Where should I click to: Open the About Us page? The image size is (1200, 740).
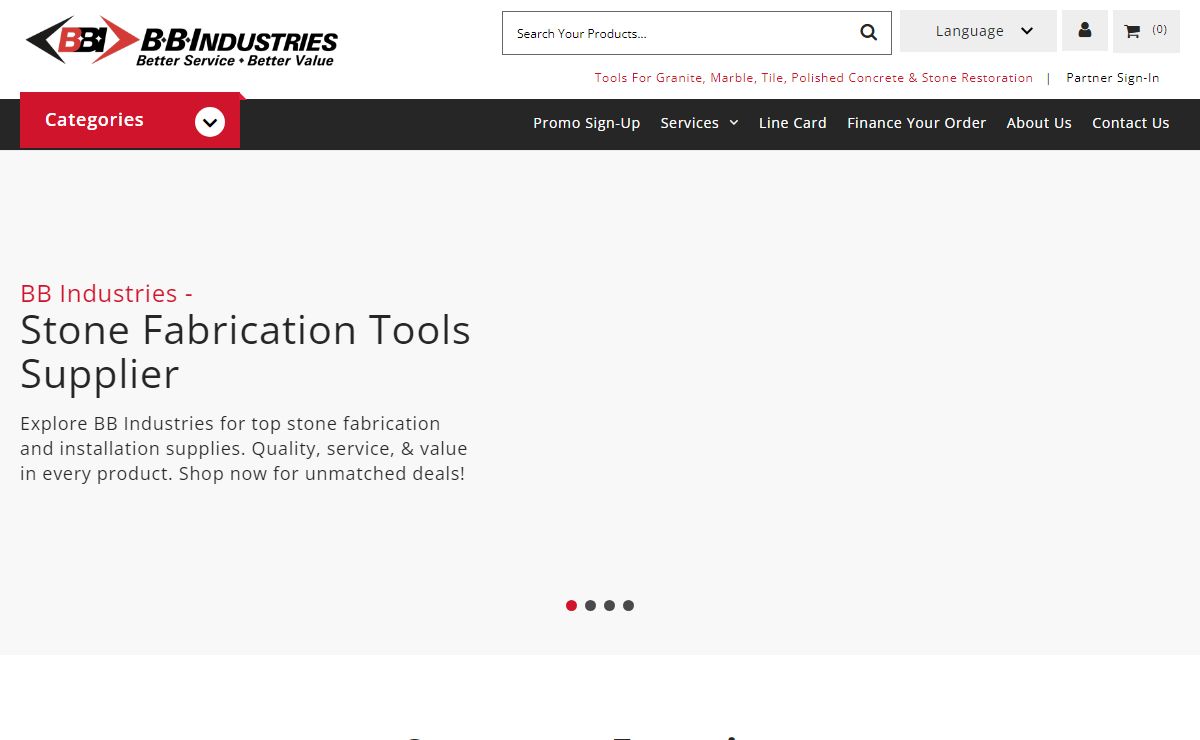click(1039, 123)
